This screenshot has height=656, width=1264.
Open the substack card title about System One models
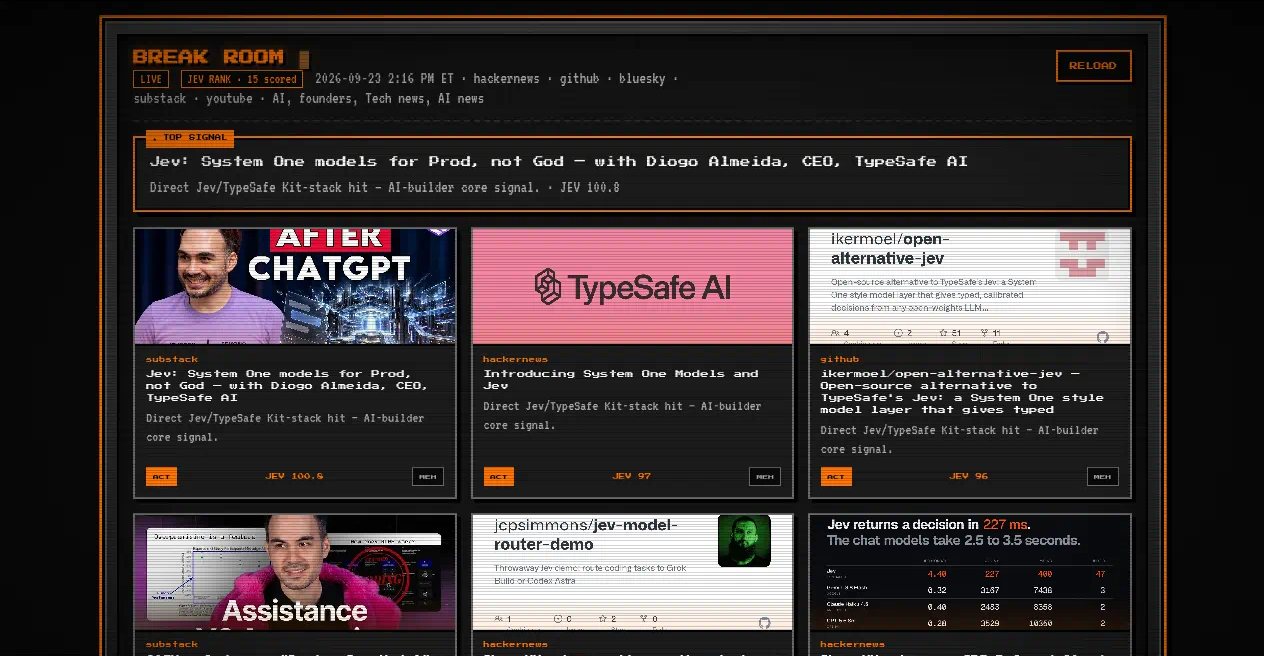click(288, 385)
